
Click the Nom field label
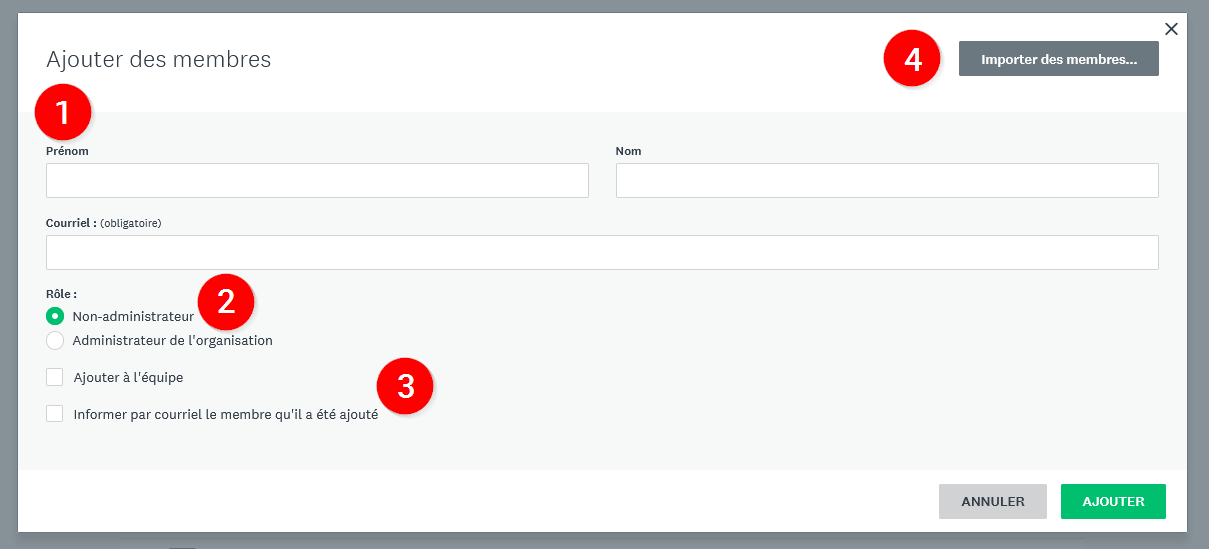[x=628, y=151]
